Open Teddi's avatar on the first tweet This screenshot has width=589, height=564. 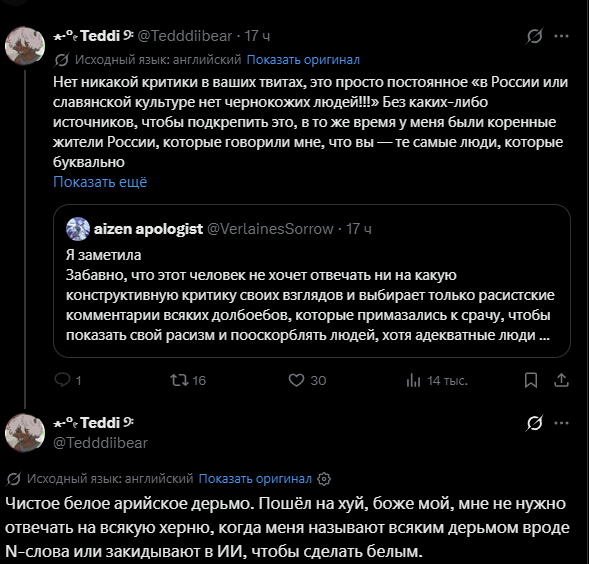(25, 46)
